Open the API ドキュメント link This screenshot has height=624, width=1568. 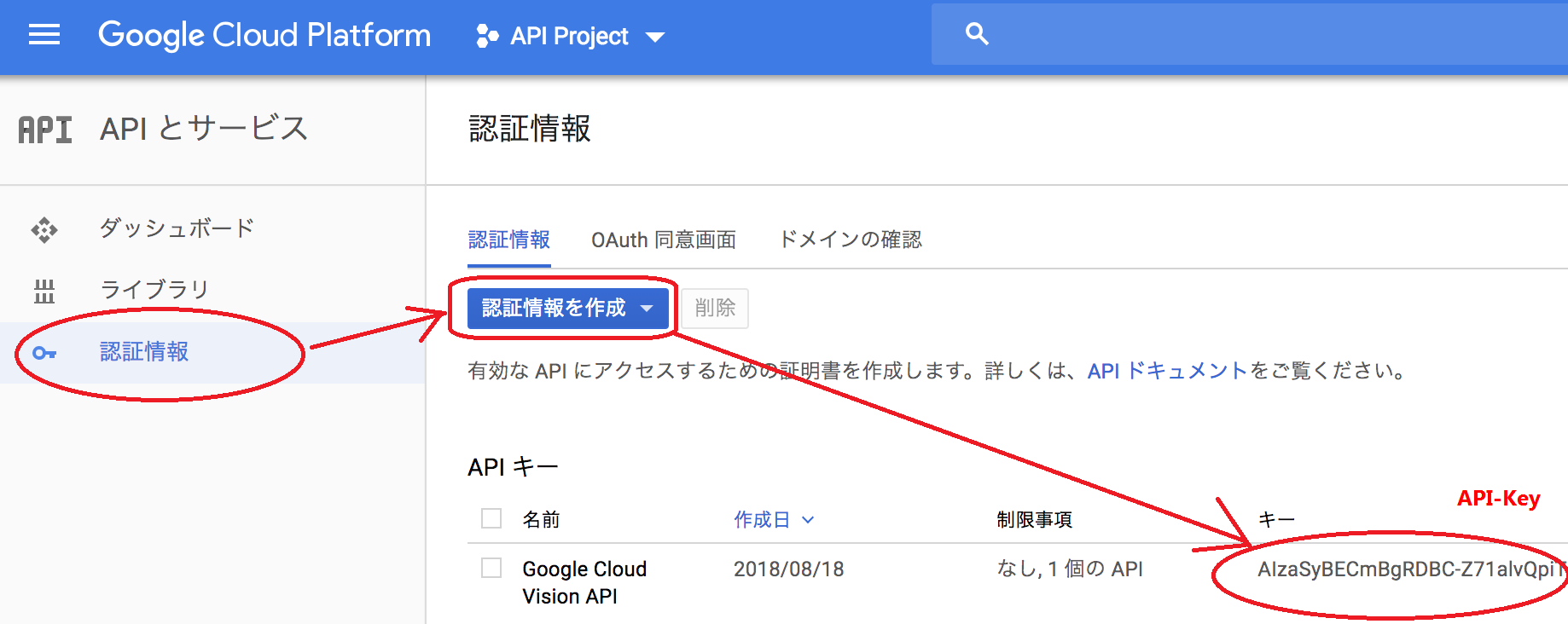point(1168,371)
